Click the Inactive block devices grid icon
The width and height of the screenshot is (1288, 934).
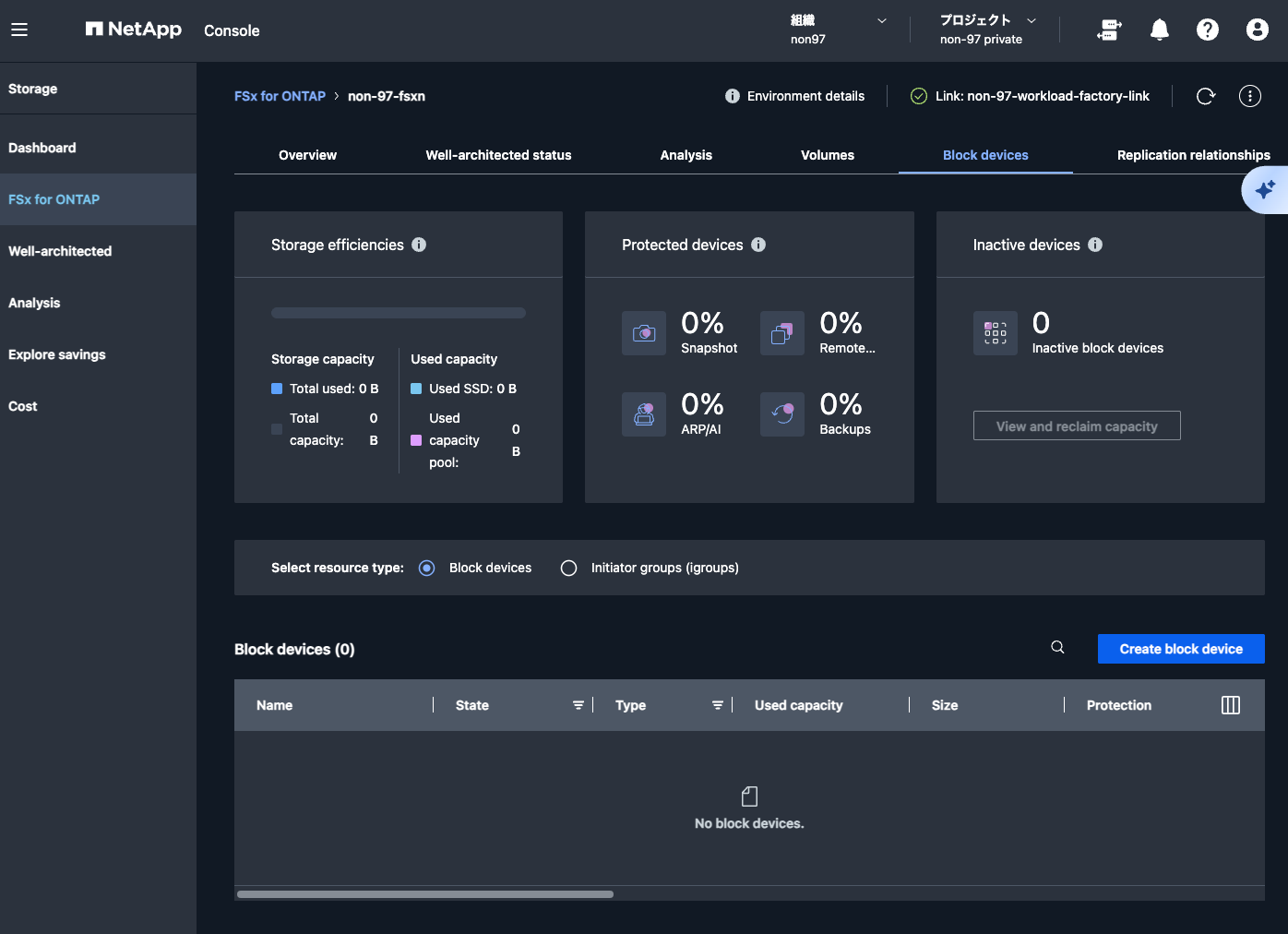click(996, 333)
